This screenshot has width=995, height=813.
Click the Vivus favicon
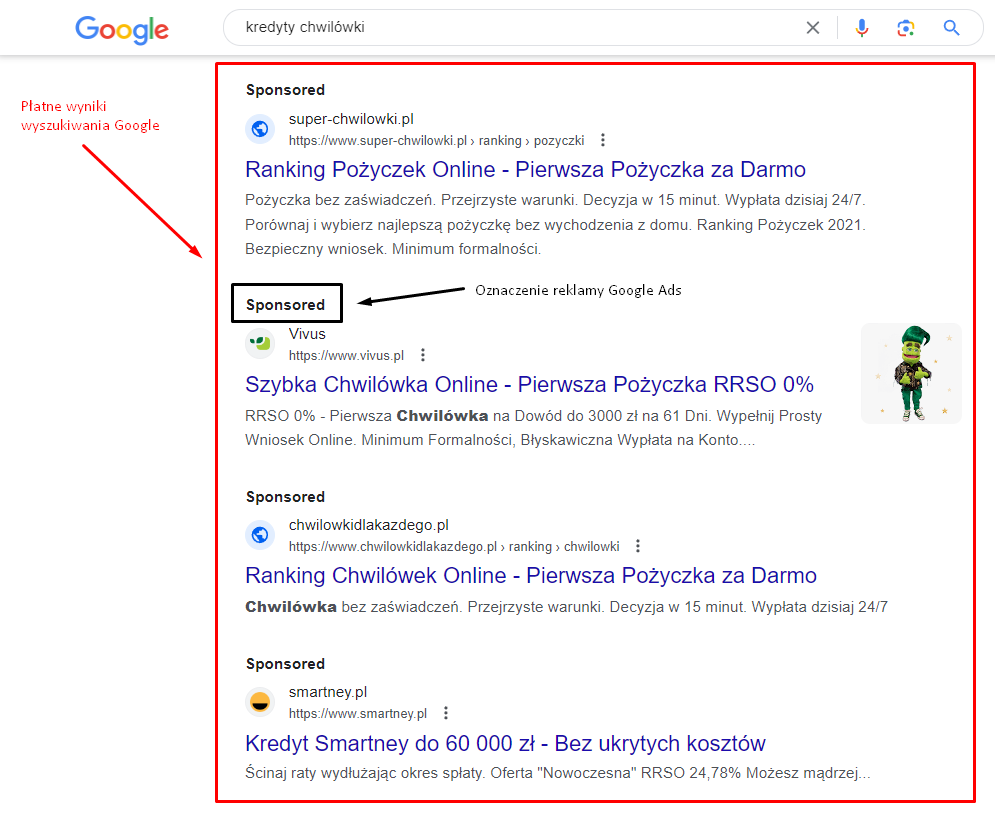[x=260, y=343]
